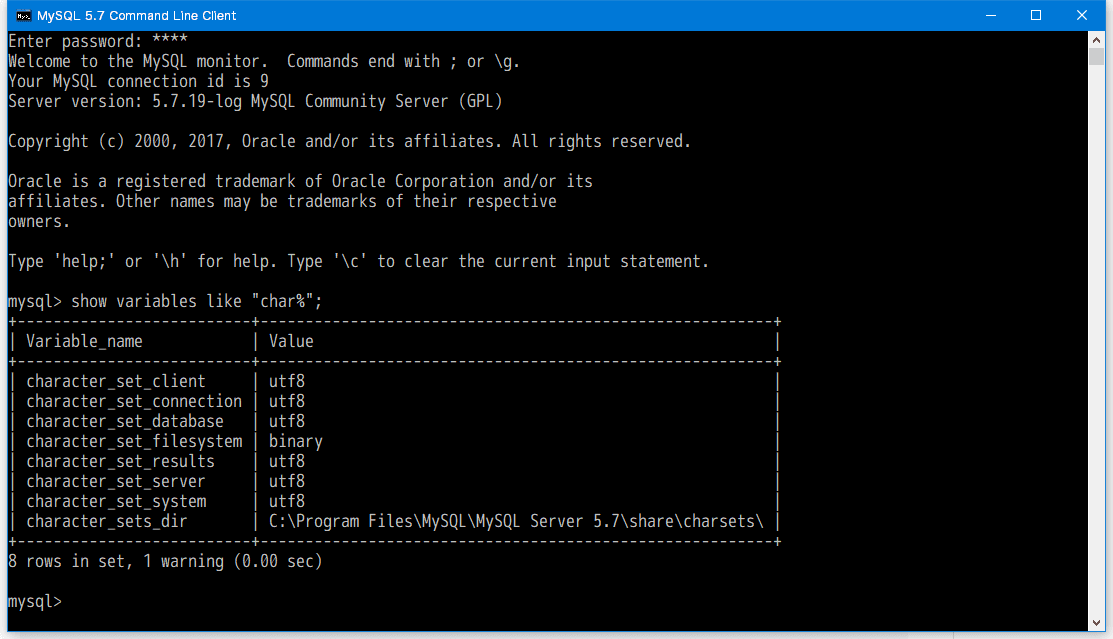Click the binary value of character_set_filesystem
This screenshot has height=639, width=1113.
pos(296,441)
